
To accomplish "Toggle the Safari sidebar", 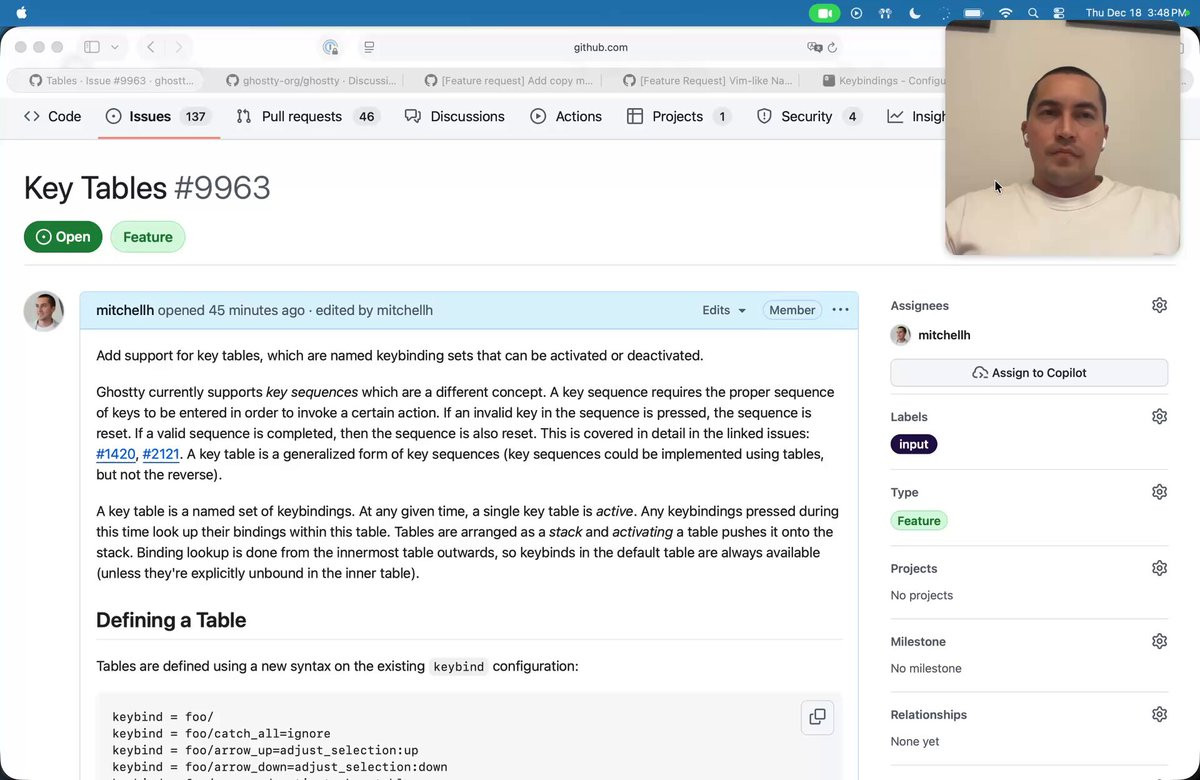I will pos(92,47).
